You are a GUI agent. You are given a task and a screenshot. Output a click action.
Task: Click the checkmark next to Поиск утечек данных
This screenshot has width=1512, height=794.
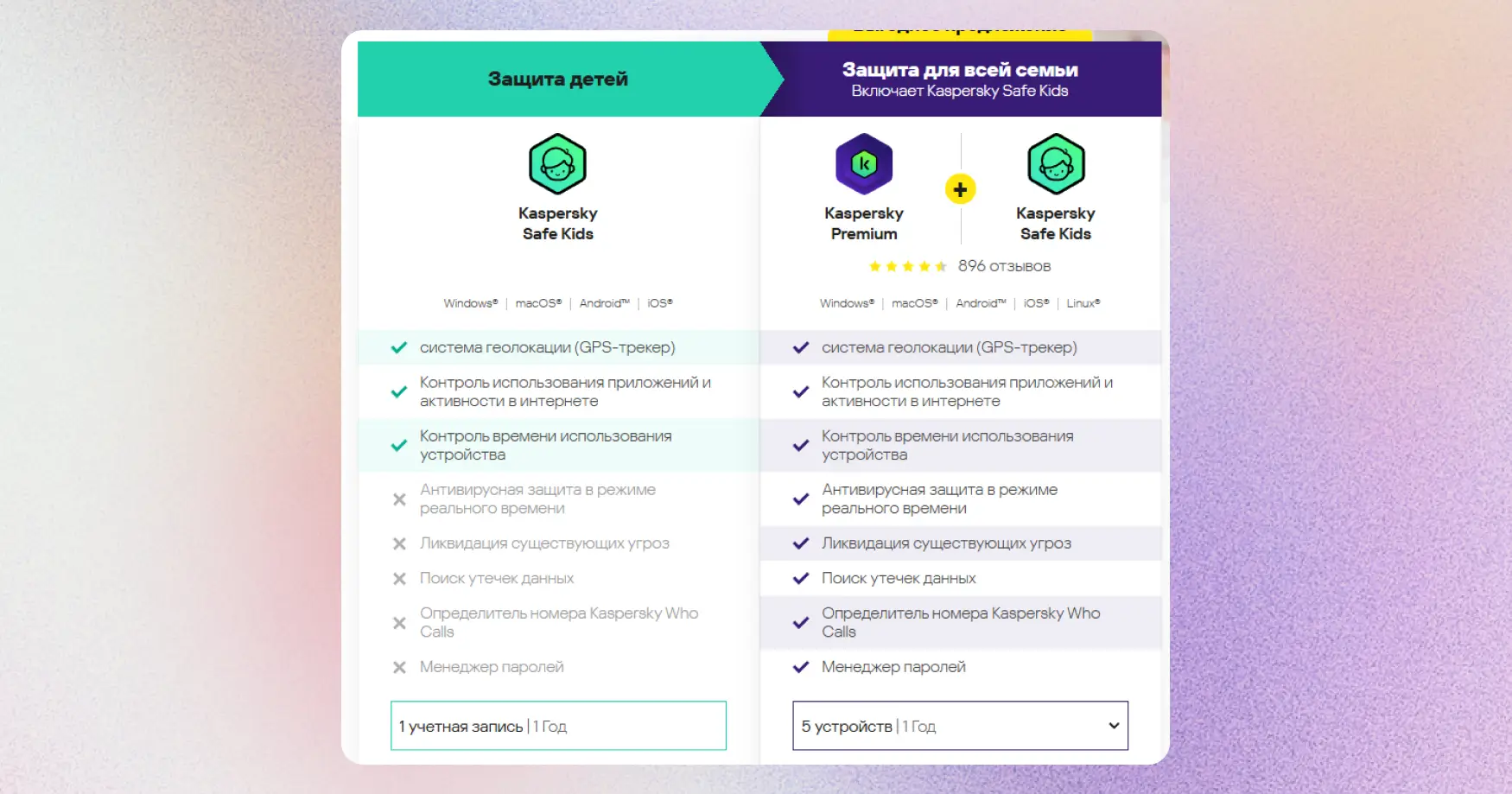(x=799, y=578)
